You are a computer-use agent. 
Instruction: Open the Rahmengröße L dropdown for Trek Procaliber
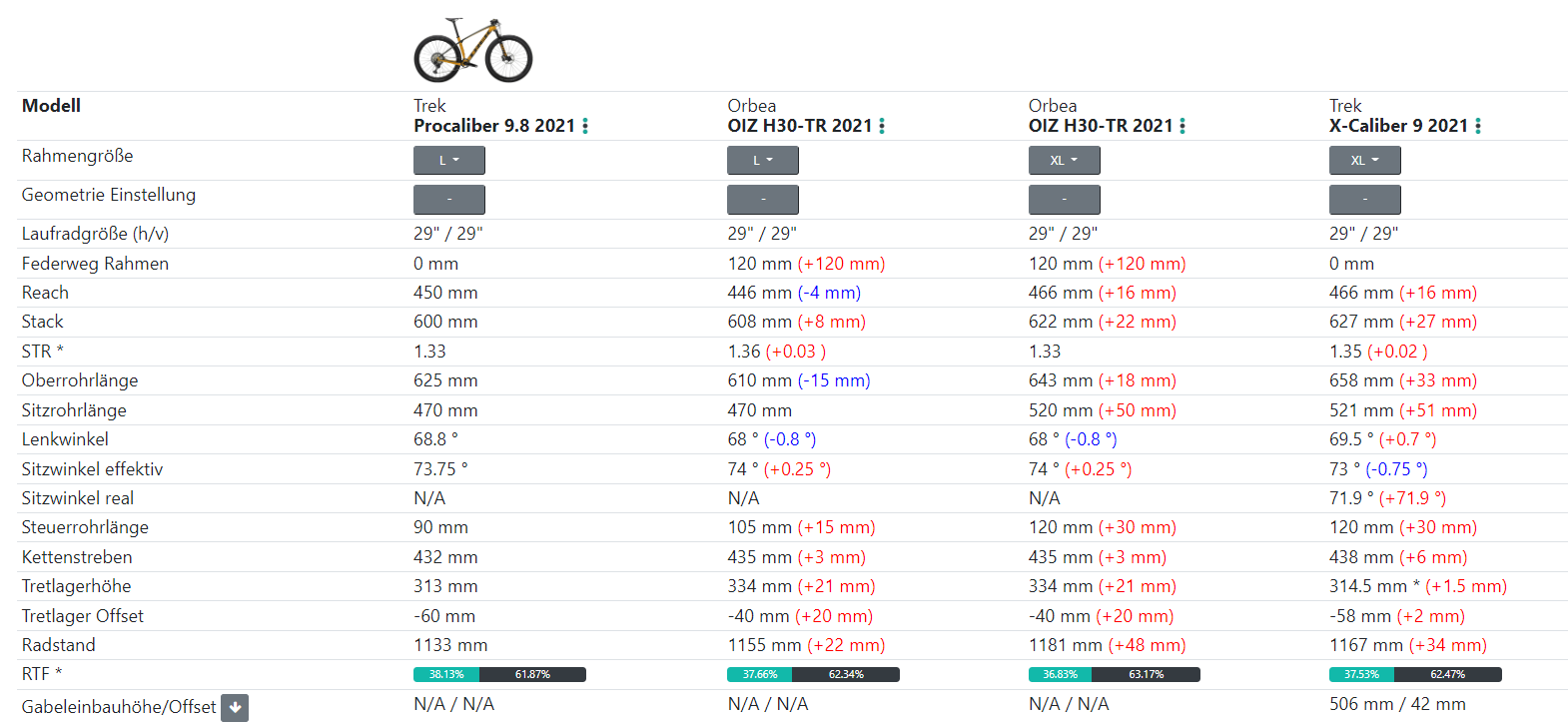[448, 161]
